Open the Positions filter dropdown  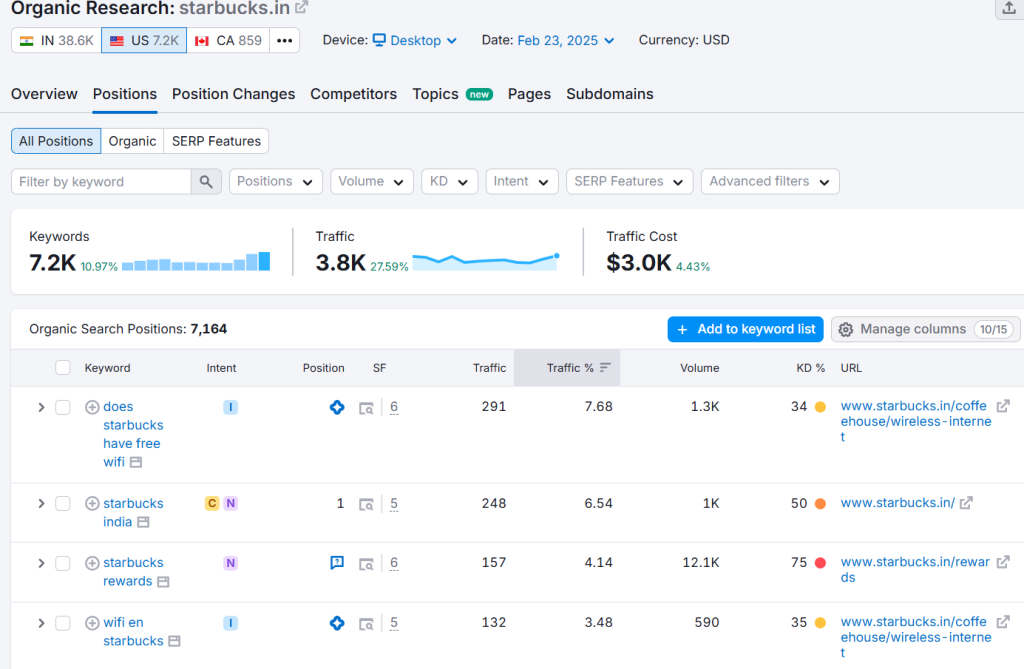[x=276, y=182]
